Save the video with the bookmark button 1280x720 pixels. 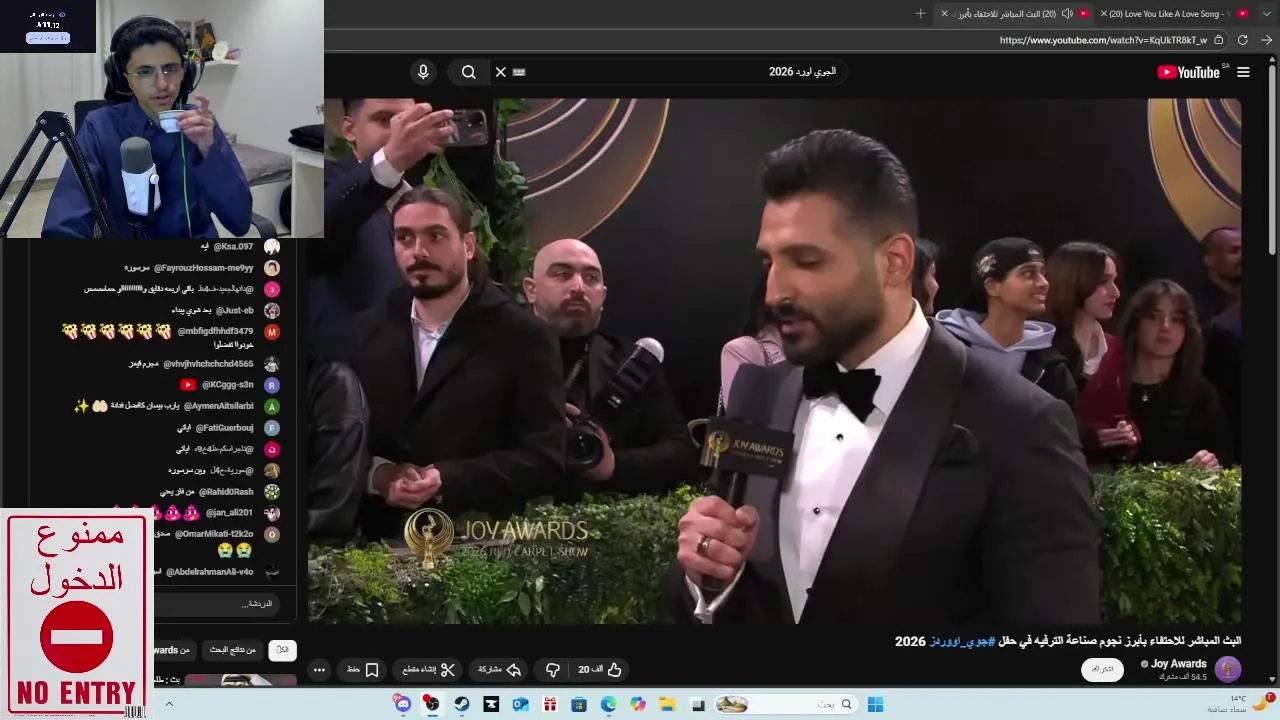[363, 669]
